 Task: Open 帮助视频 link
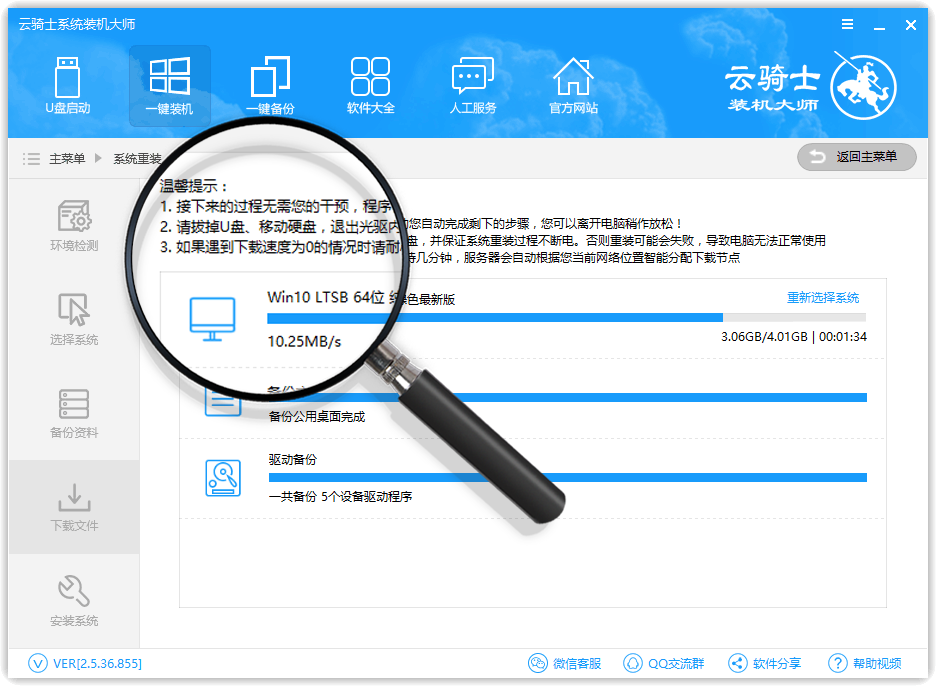pos(877,663)
